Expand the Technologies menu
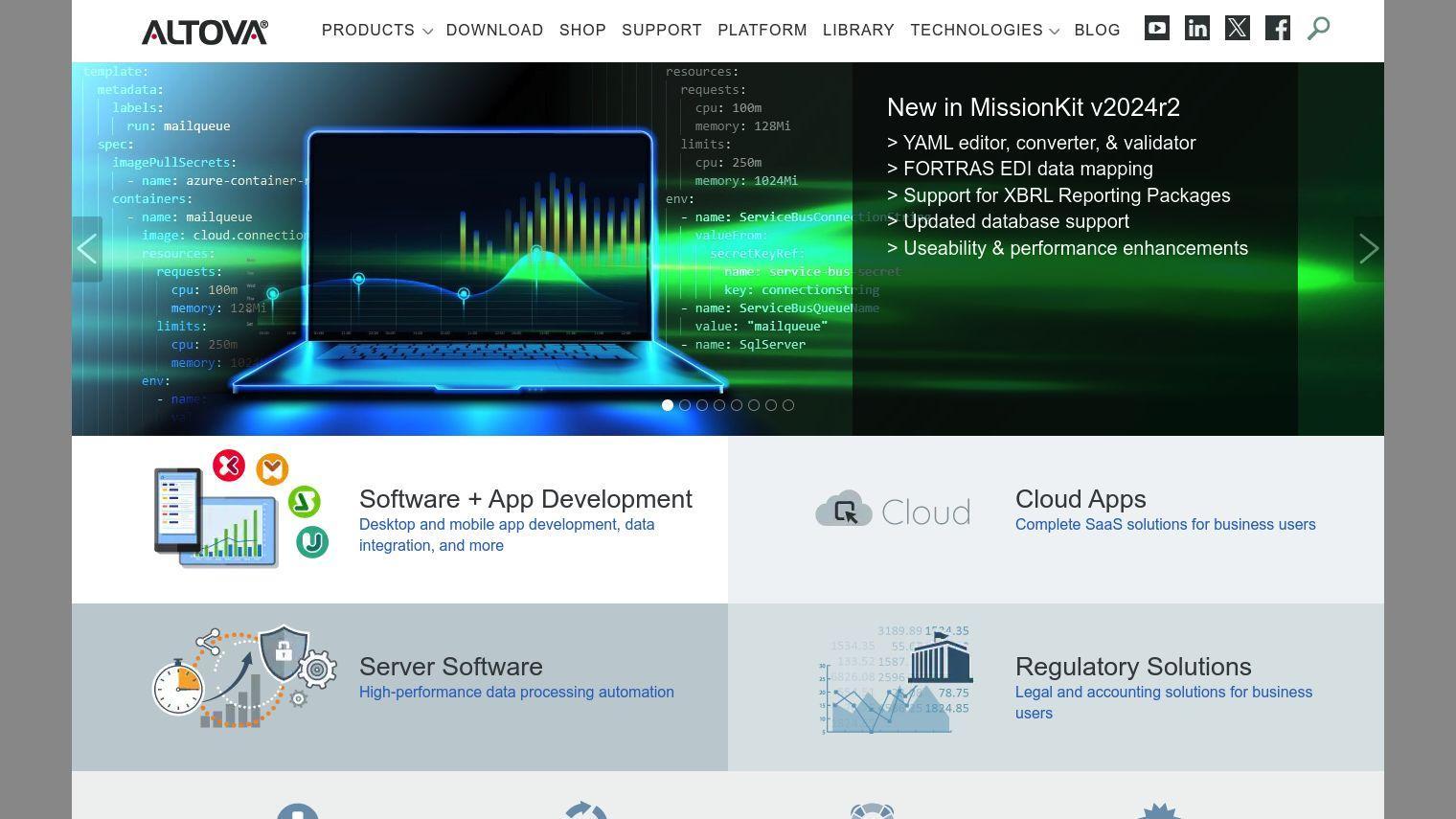 click(985, 31)
